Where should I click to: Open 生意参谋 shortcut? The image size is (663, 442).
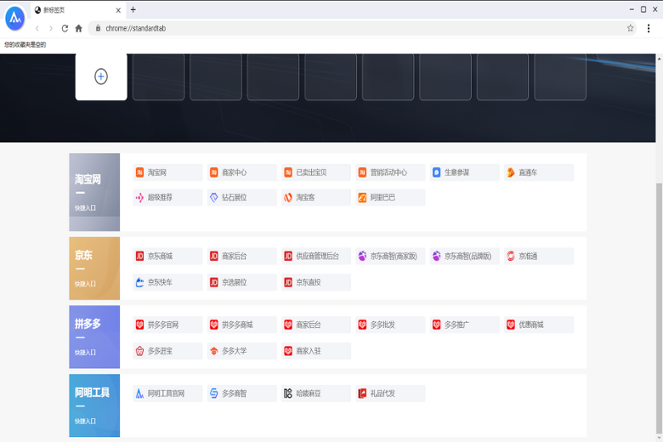click(465, 173)
